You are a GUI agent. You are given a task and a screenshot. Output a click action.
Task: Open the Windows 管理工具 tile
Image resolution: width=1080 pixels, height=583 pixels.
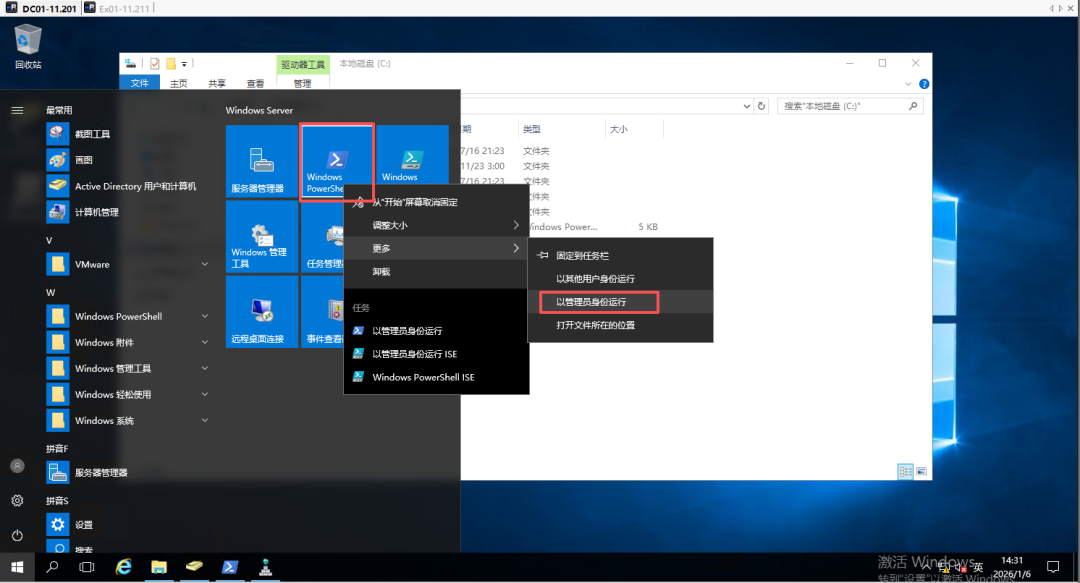(262, 236)
